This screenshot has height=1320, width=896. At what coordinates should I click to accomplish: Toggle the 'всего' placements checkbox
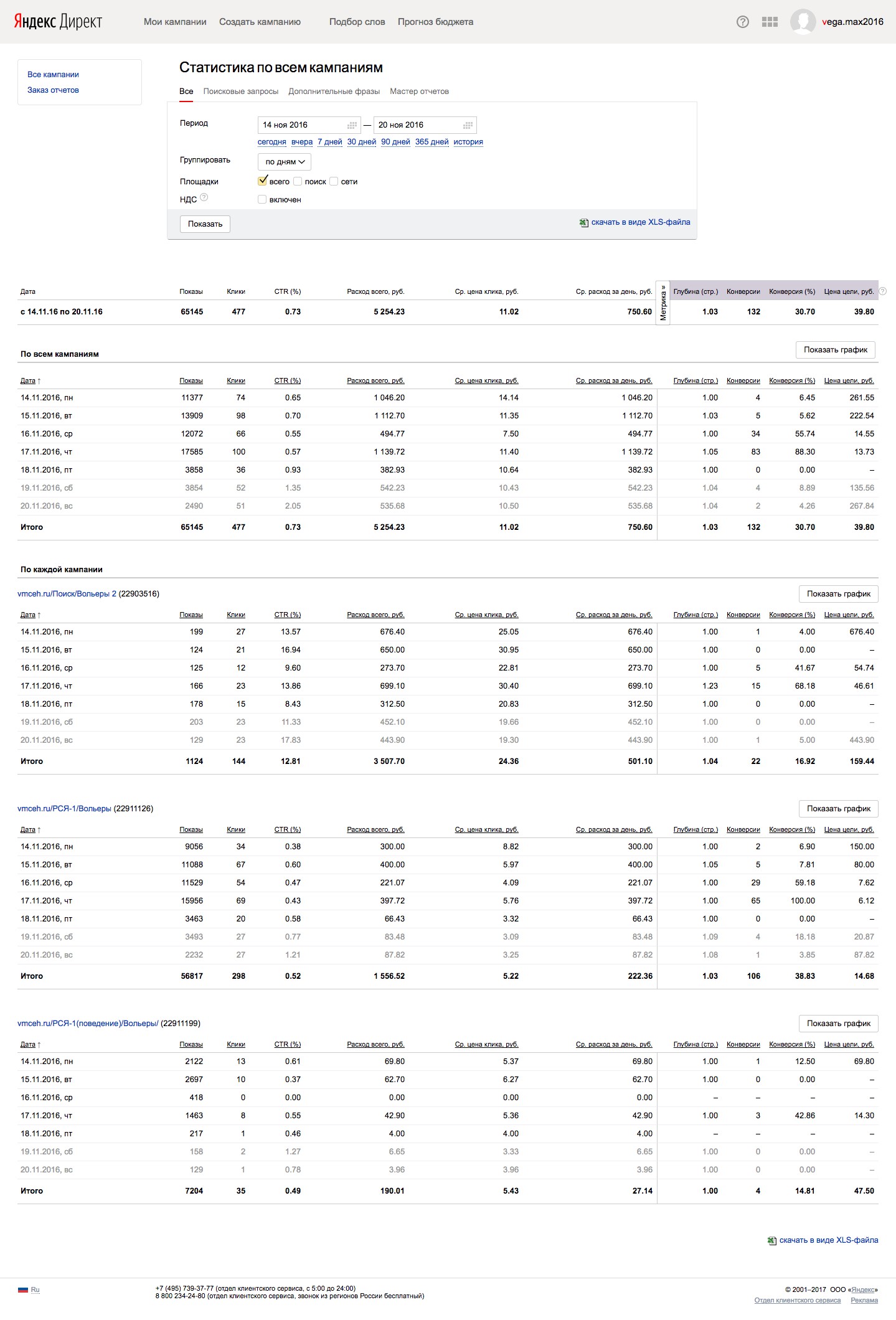pyautogui.click(x=262, y=181)
